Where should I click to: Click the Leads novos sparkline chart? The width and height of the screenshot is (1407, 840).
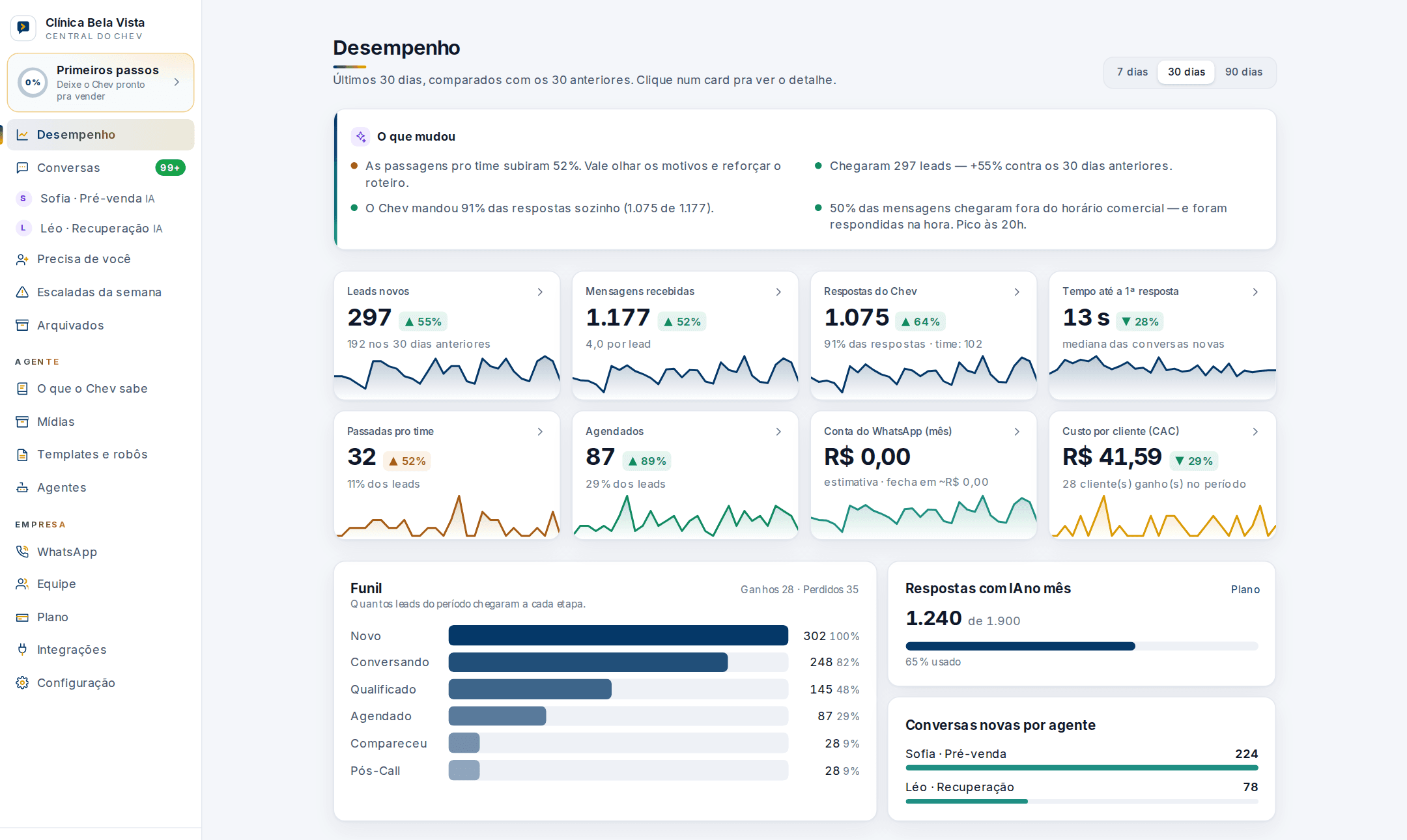(447, 376)
